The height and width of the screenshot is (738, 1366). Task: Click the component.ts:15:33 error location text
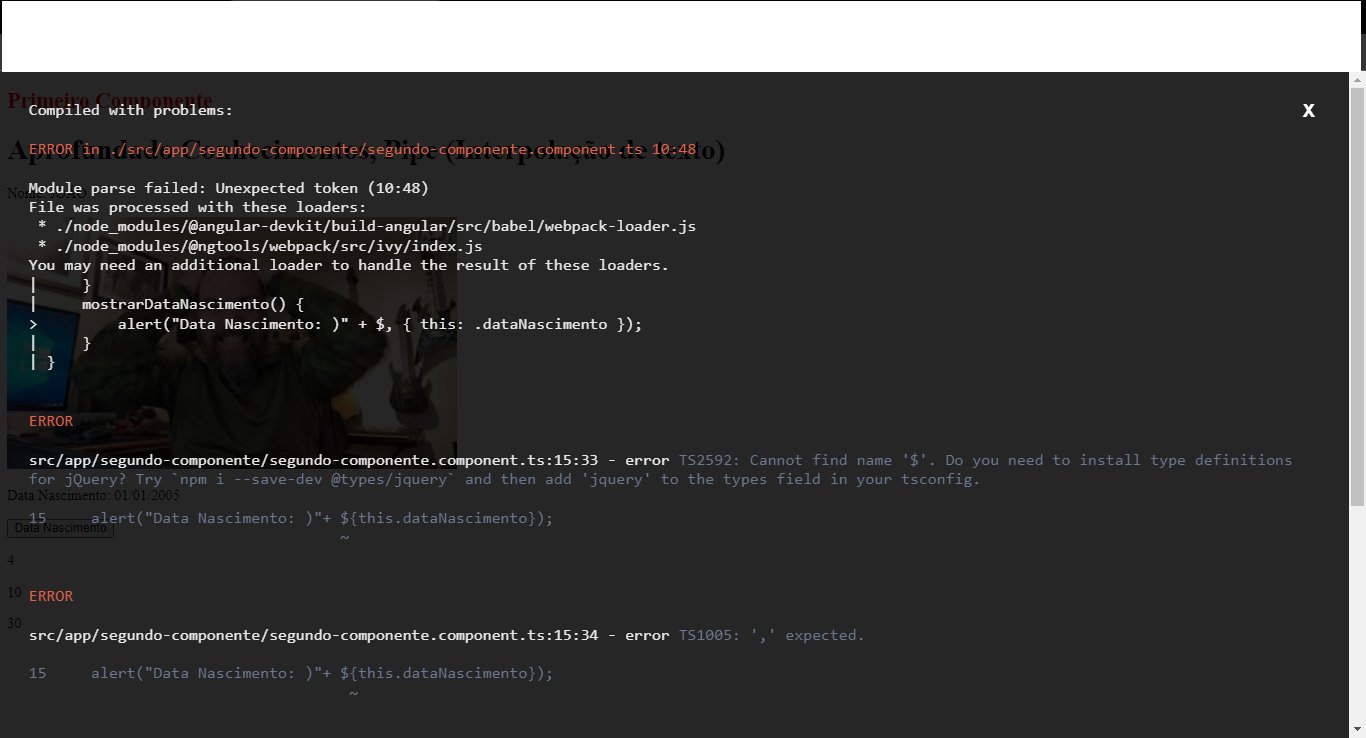(313, 460)
